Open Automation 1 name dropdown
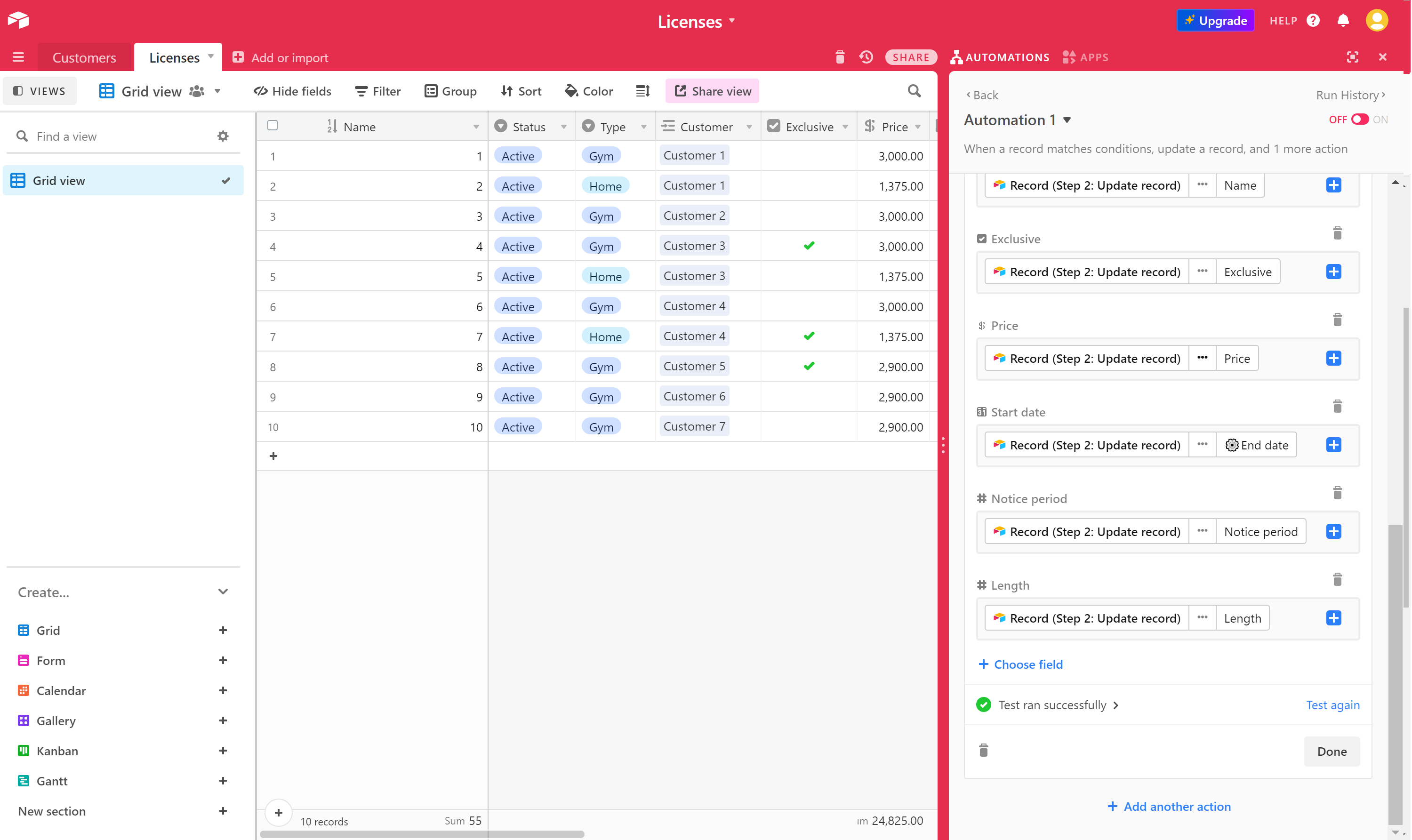1412x840 pixels. point(1067,120)
